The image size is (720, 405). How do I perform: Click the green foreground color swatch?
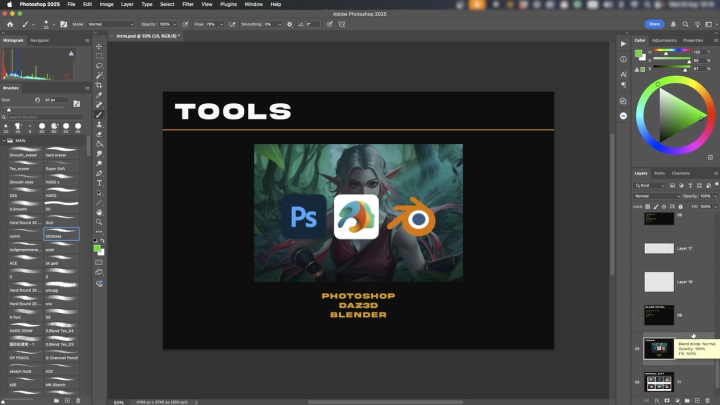click(97, 248)
